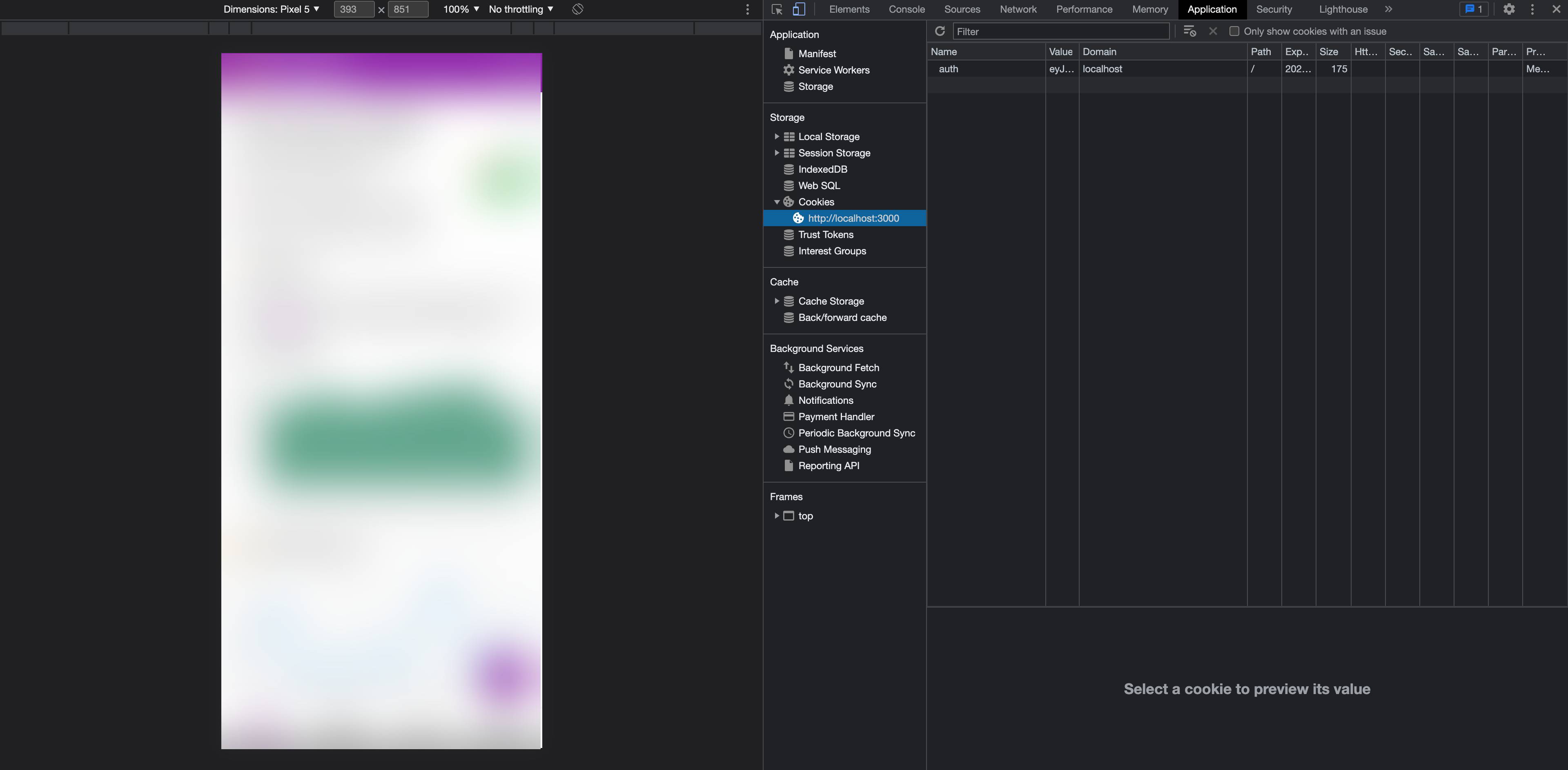Open Payment Handler service
The width and height of the screenshot is (1568, 770).
tap(836, 416)
